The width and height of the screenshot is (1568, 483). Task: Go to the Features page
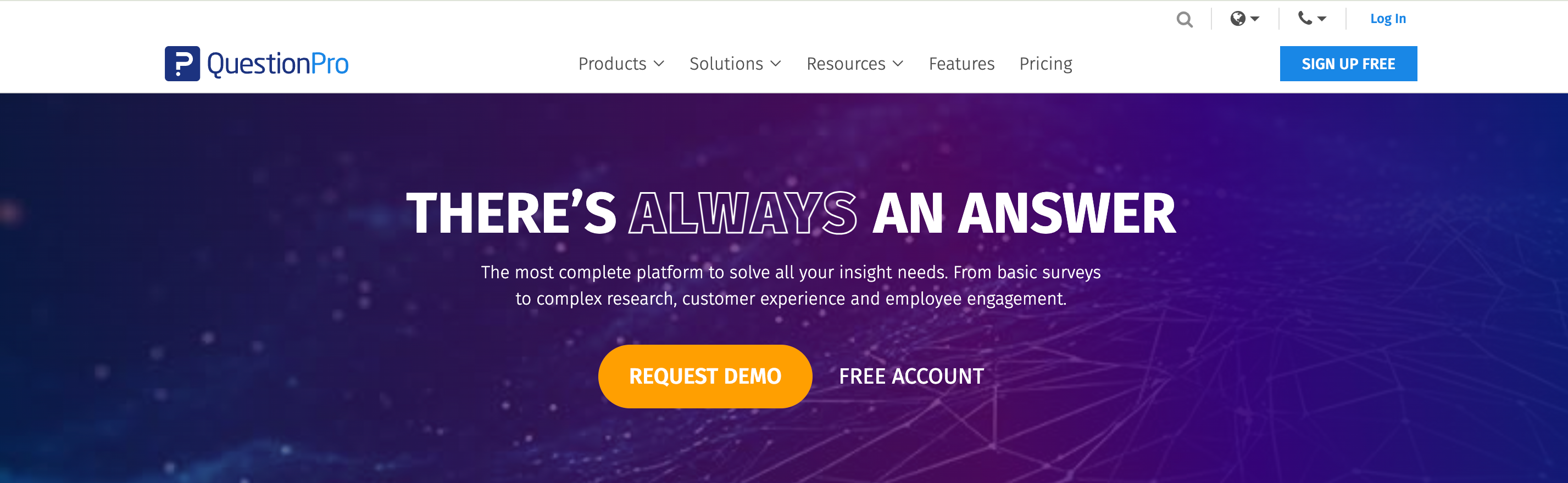point(961,63)
